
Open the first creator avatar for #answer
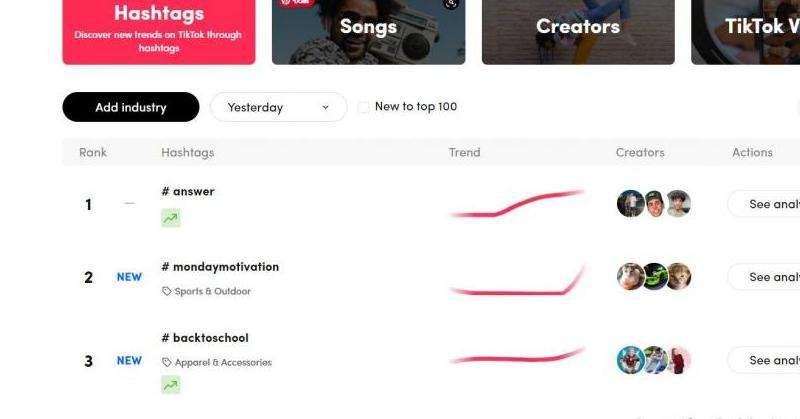pos(630,204)
